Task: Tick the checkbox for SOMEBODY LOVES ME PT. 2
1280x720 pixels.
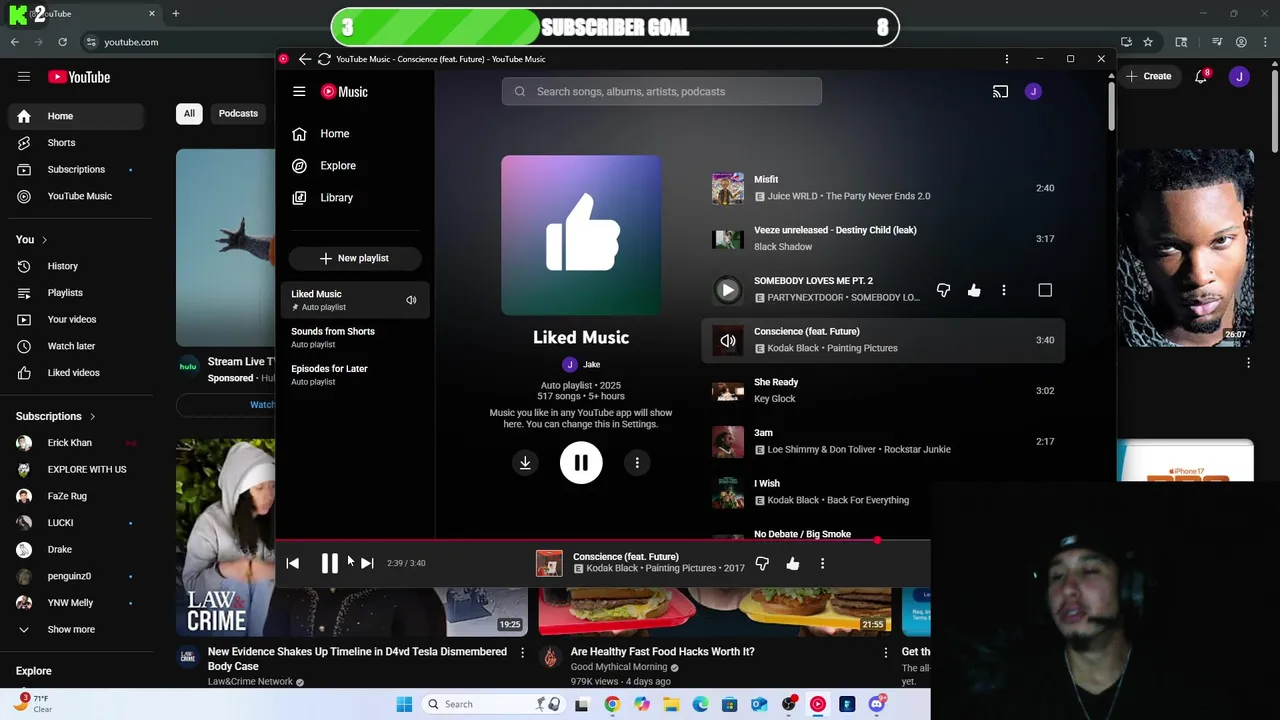Action: click(x=1045, y=290)
